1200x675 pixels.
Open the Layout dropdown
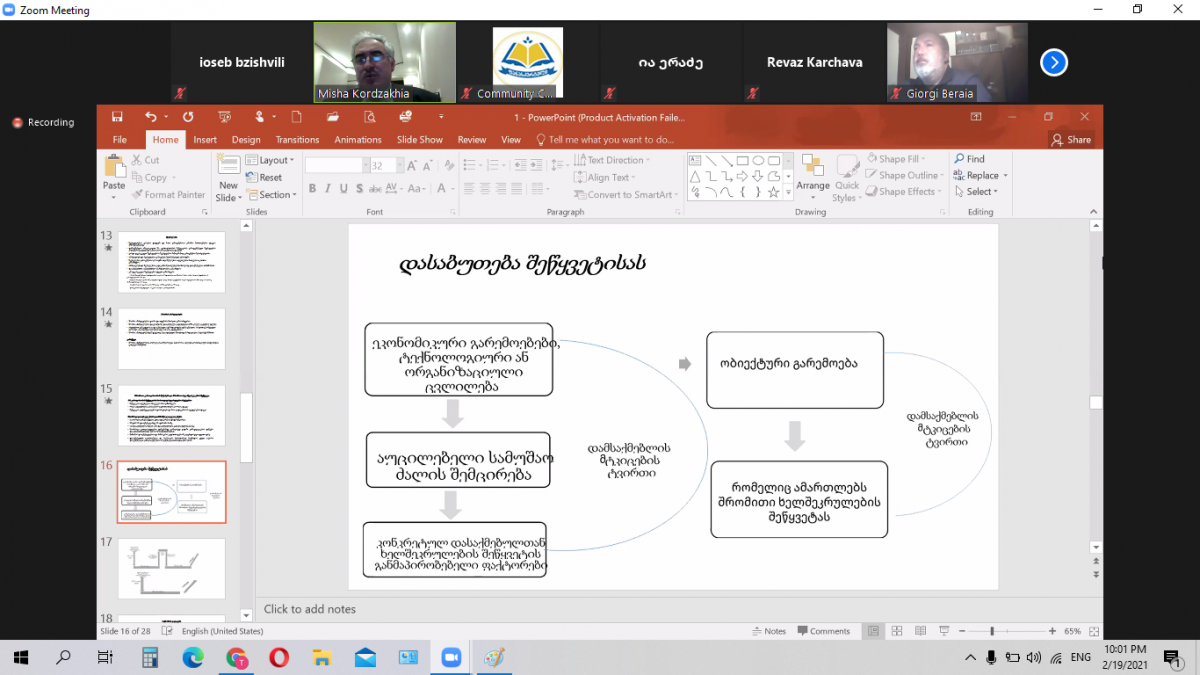click(271, 160)
